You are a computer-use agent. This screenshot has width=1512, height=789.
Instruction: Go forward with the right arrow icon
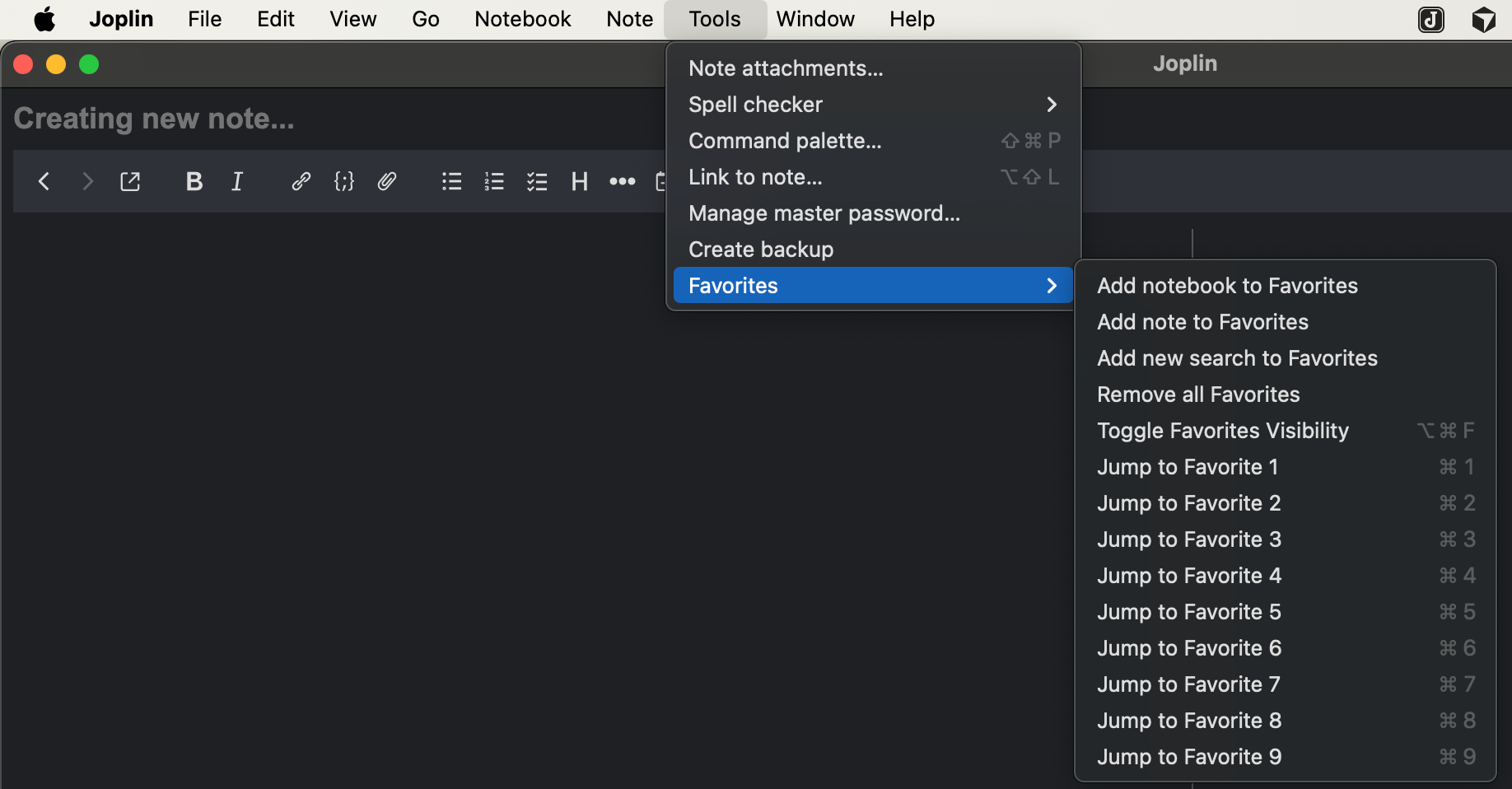coord(87,181)
